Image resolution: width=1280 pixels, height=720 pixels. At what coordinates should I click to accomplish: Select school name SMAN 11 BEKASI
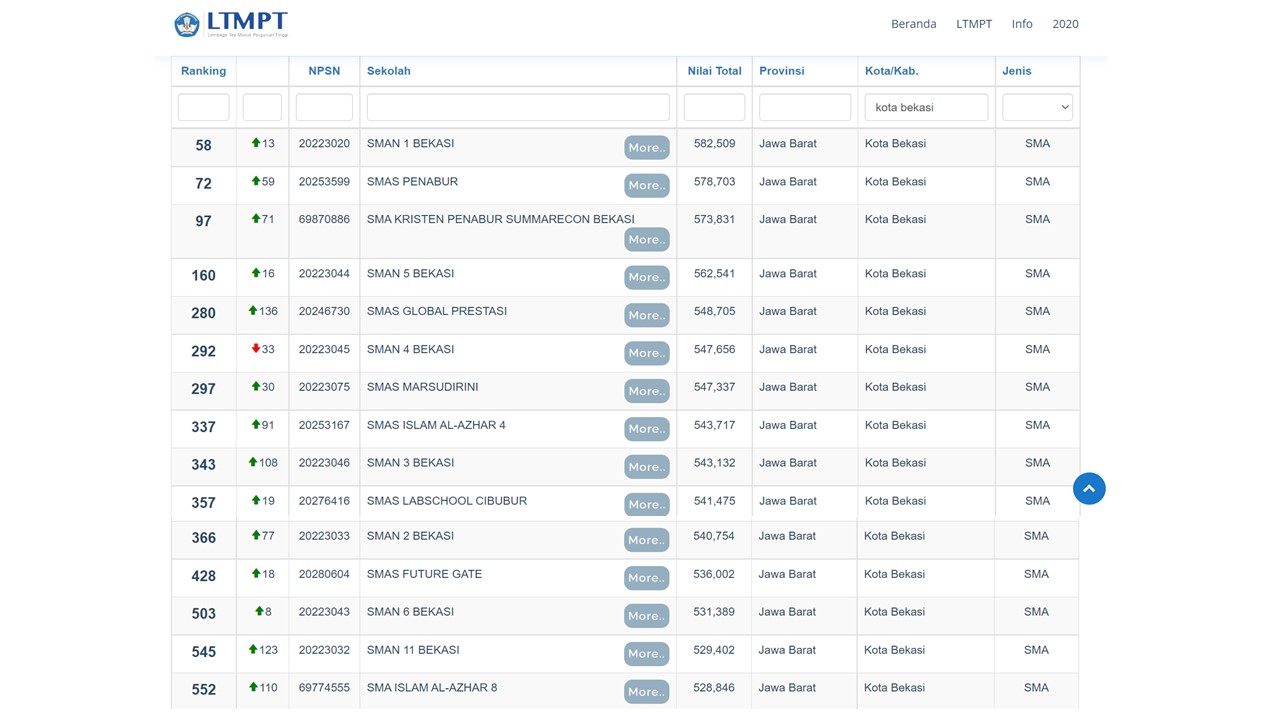[413, 650]
